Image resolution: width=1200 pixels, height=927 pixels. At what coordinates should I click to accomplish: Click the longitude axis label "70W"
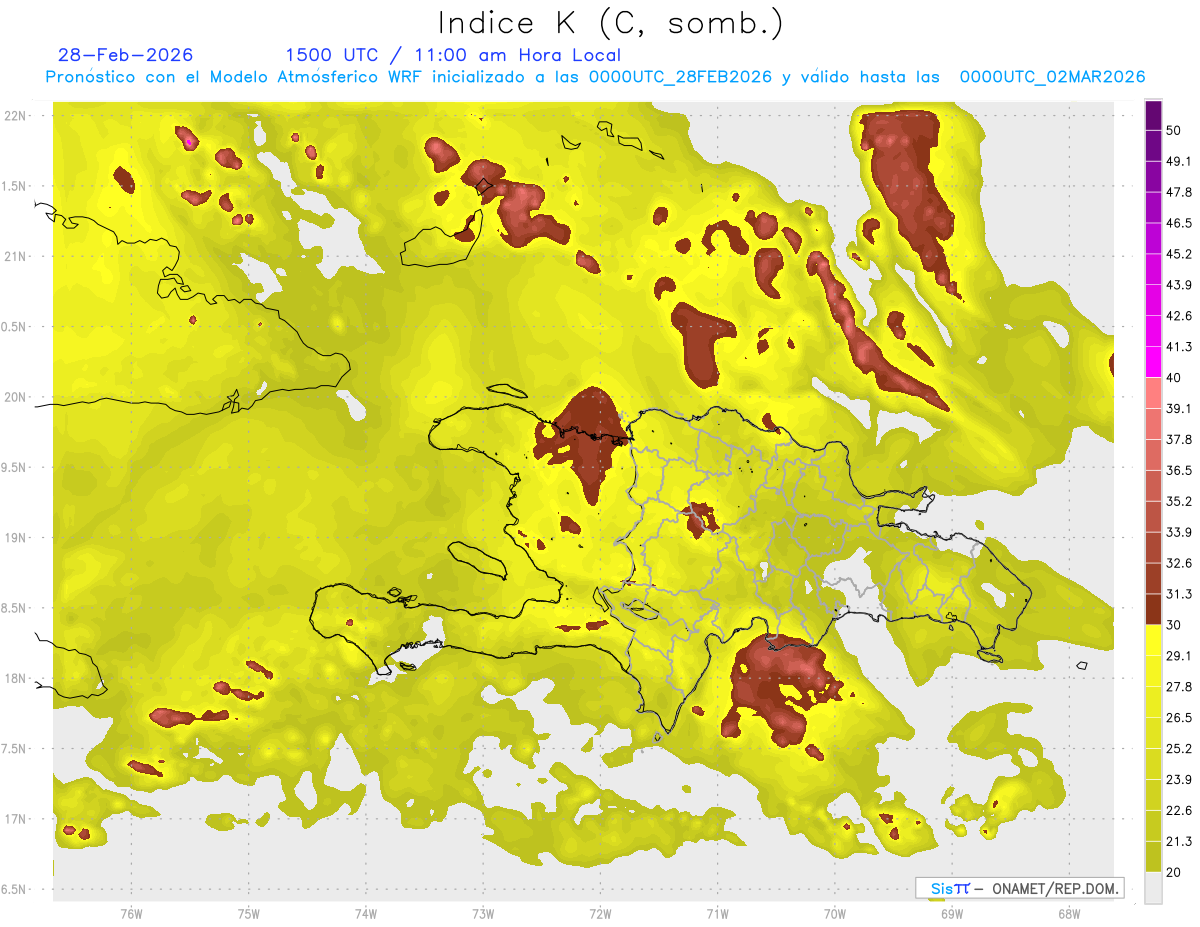[x=834, y=913]
